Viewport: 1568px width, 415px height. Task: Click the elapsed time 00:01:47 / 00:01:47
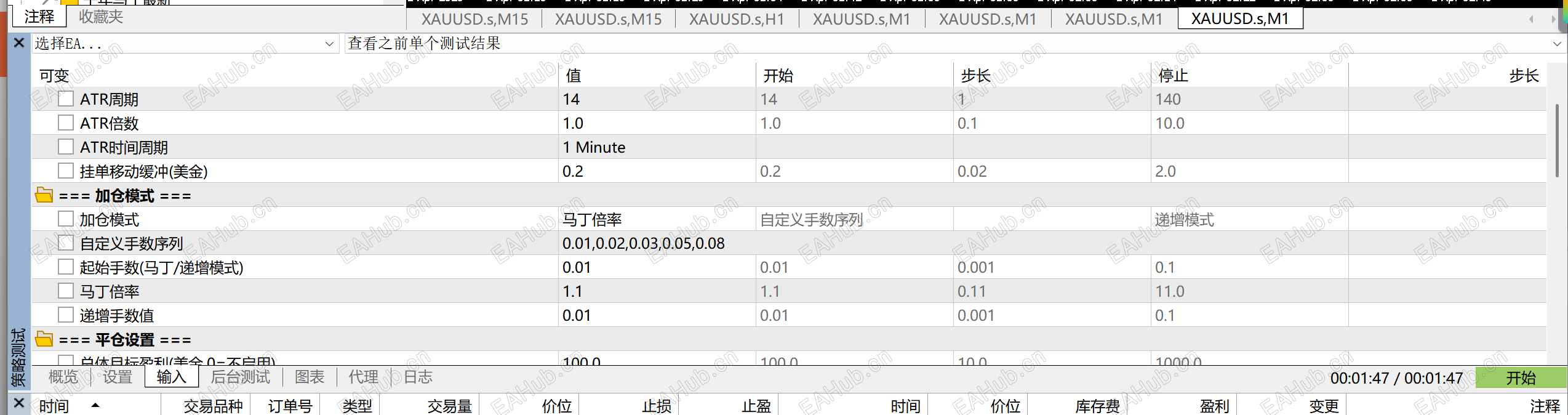1396,378
